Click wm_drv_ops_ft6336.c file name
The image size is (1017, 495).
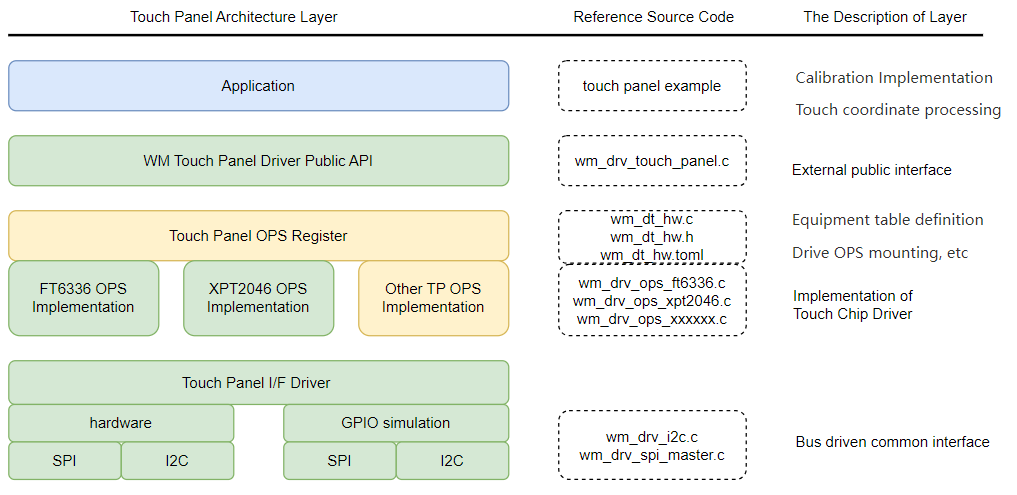(x=652, y=283)
